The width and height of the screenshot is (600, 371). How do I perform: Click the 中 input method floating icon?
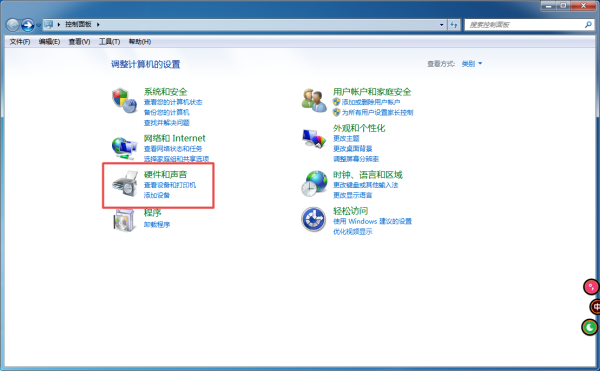point(595,306)
